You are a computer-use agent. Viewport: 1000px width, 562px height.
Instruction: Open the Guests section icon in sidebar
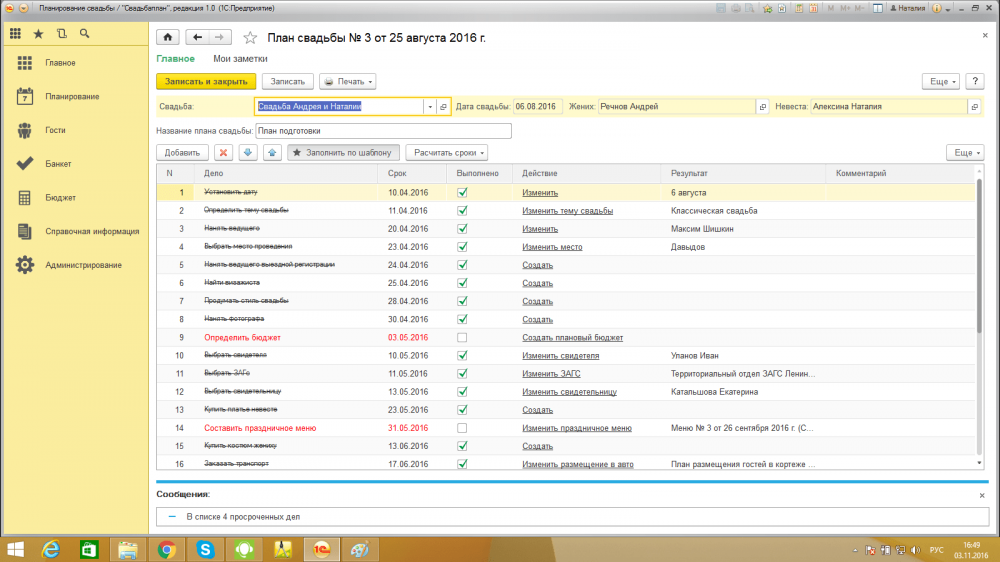(26, 130)
